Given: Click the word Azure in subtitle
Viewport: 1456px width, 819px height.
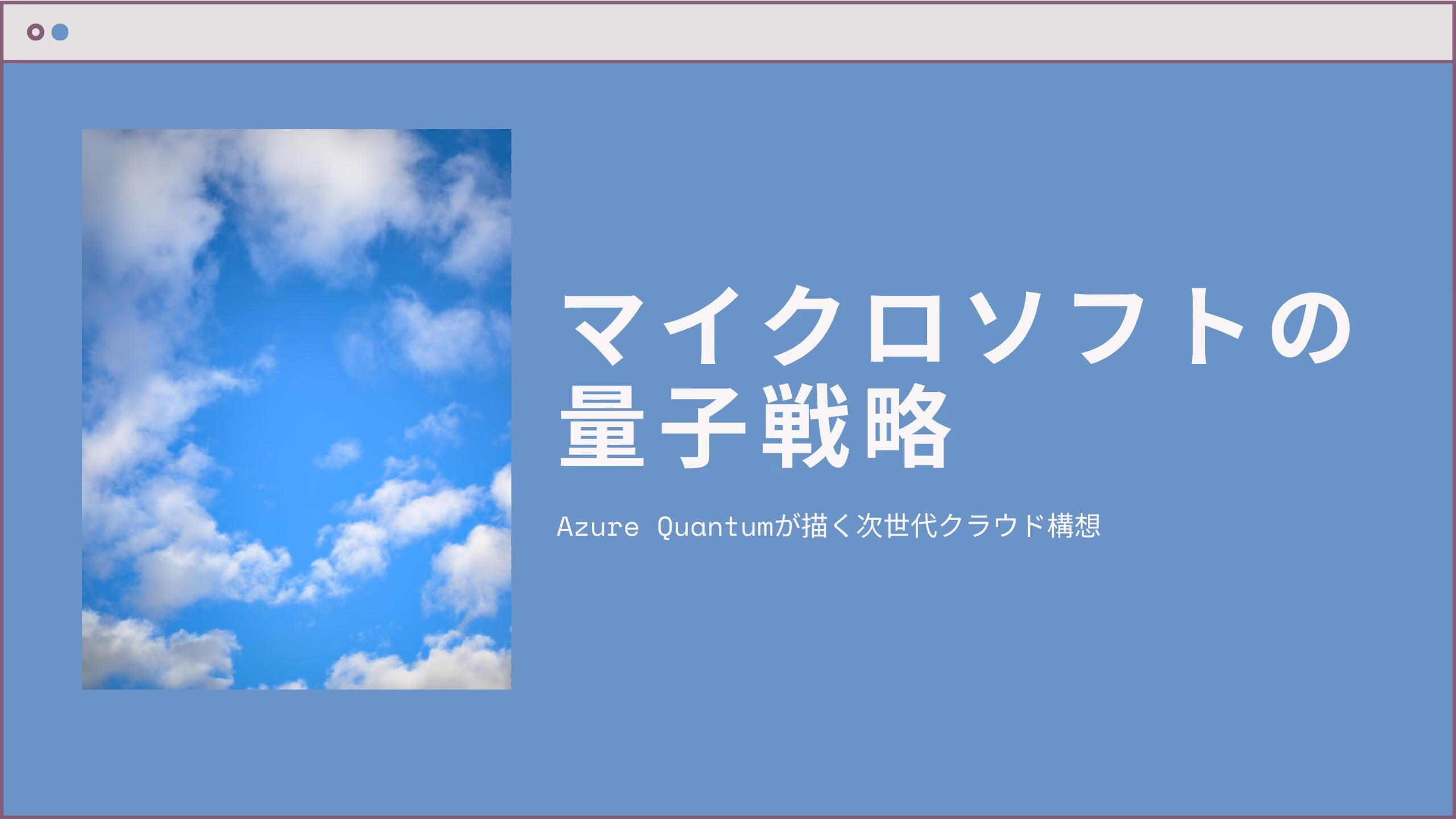Looking at the screenshot, I should 598,527.
